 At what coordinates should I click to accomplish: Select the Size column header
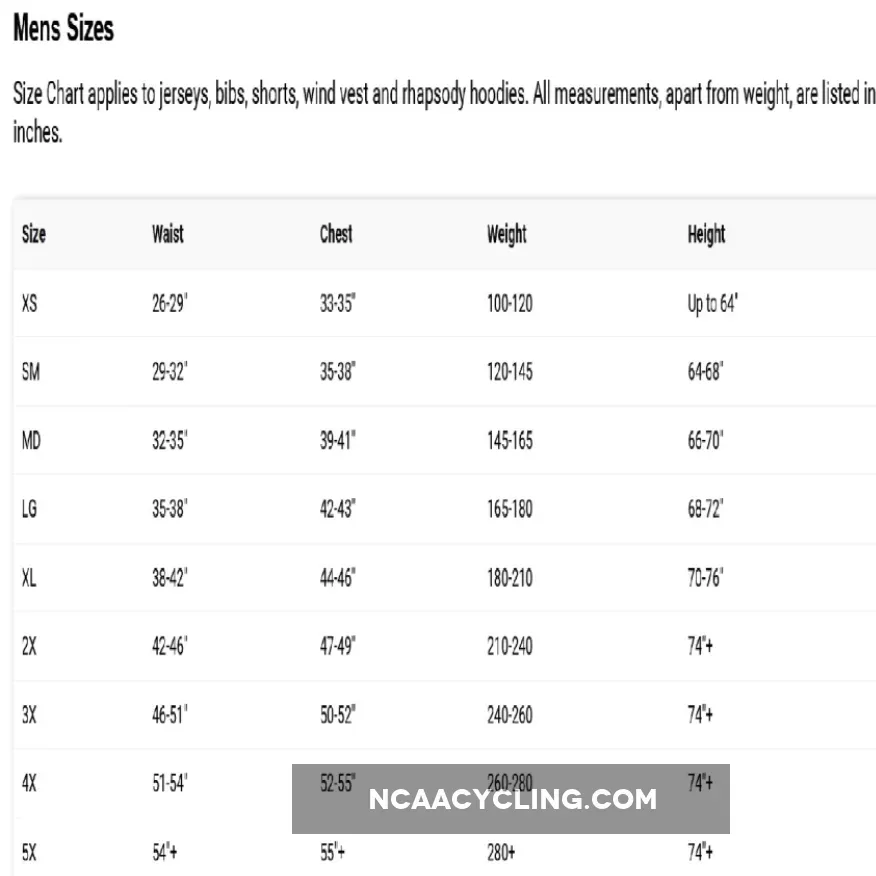pos(34,235)
